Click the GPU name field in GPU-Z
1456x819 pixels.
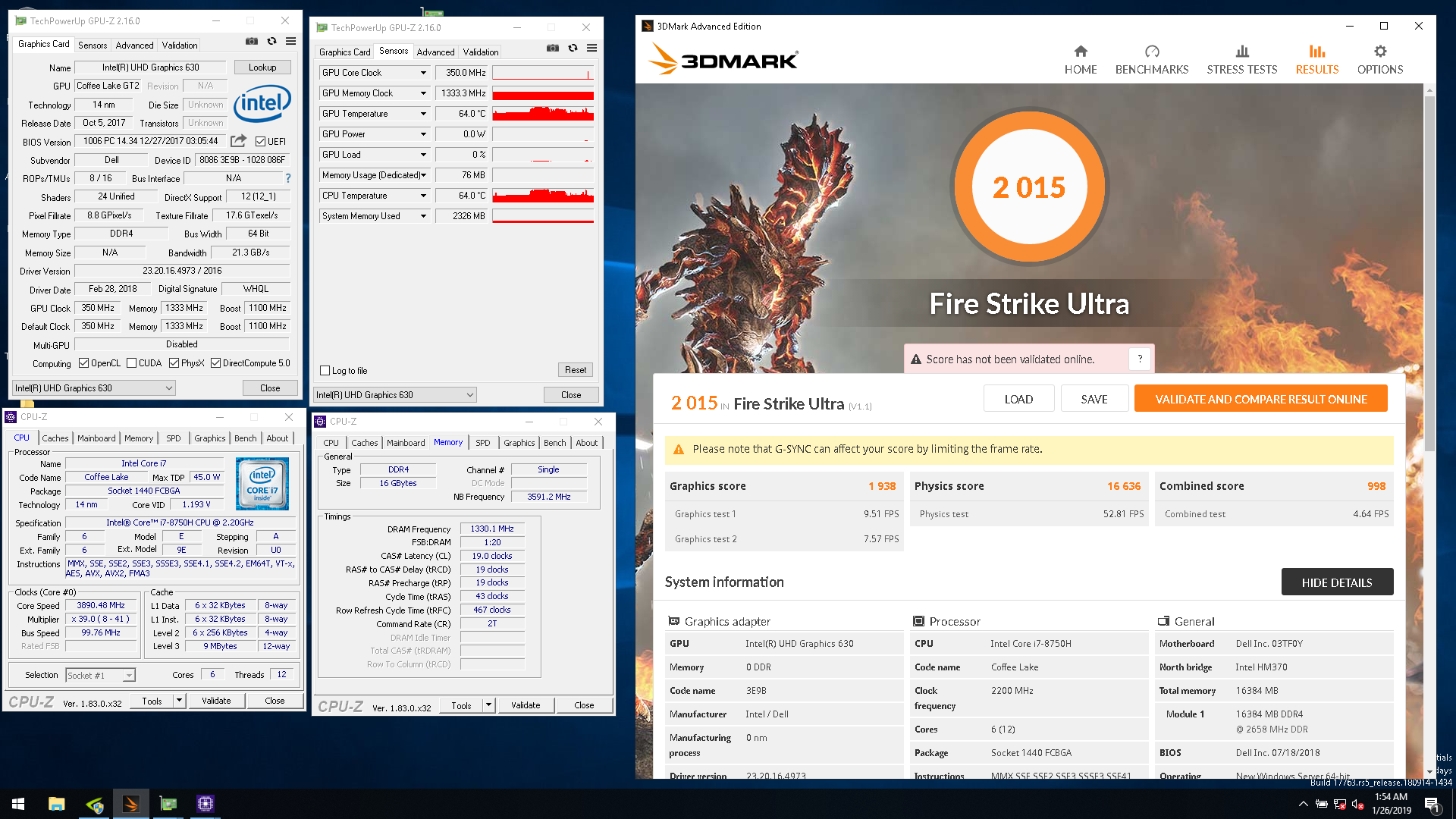click(150, 67)
